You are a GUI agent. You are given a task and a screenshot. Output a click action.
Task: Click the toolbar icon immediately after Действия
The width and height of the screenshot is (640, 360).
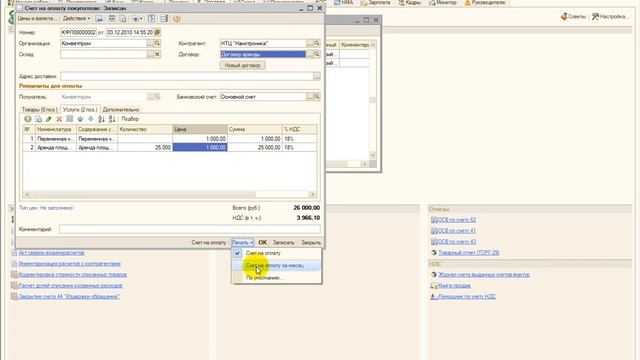(99, 19)
